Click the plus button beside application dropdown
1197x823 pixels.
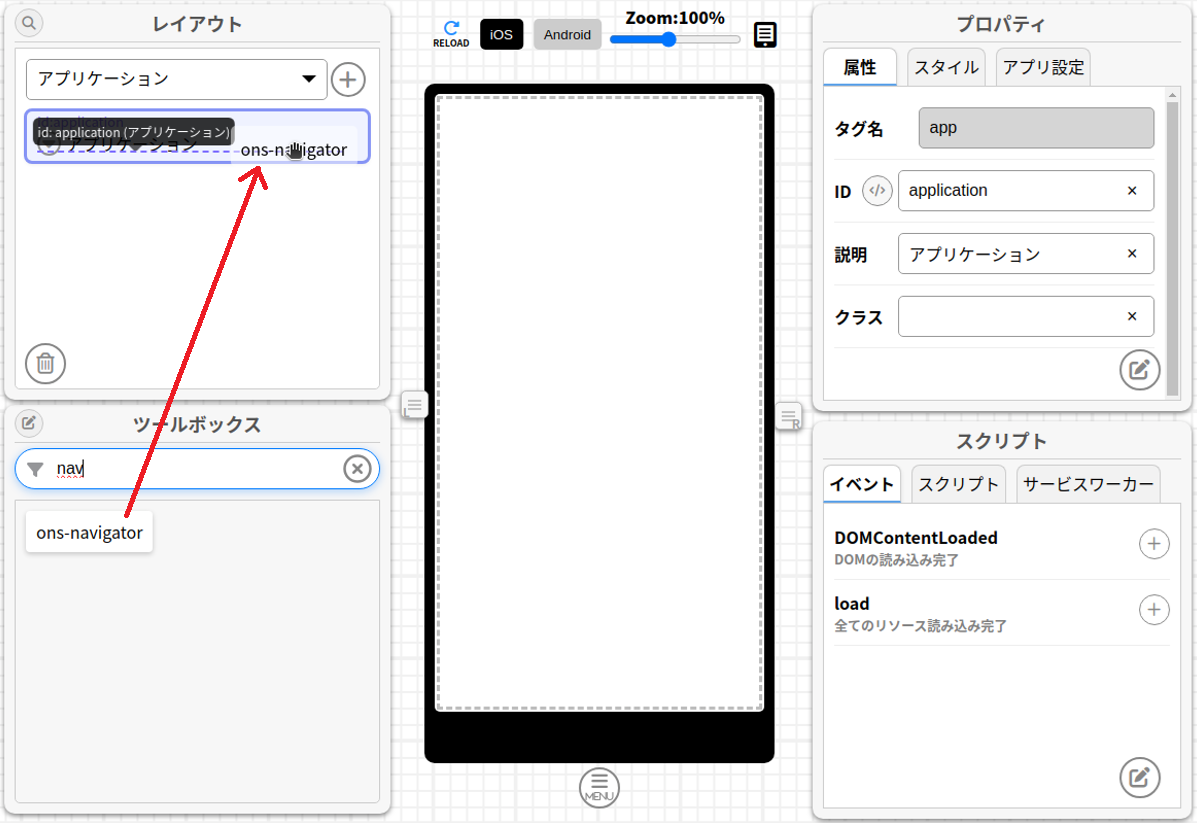click(x=348, y=79)
